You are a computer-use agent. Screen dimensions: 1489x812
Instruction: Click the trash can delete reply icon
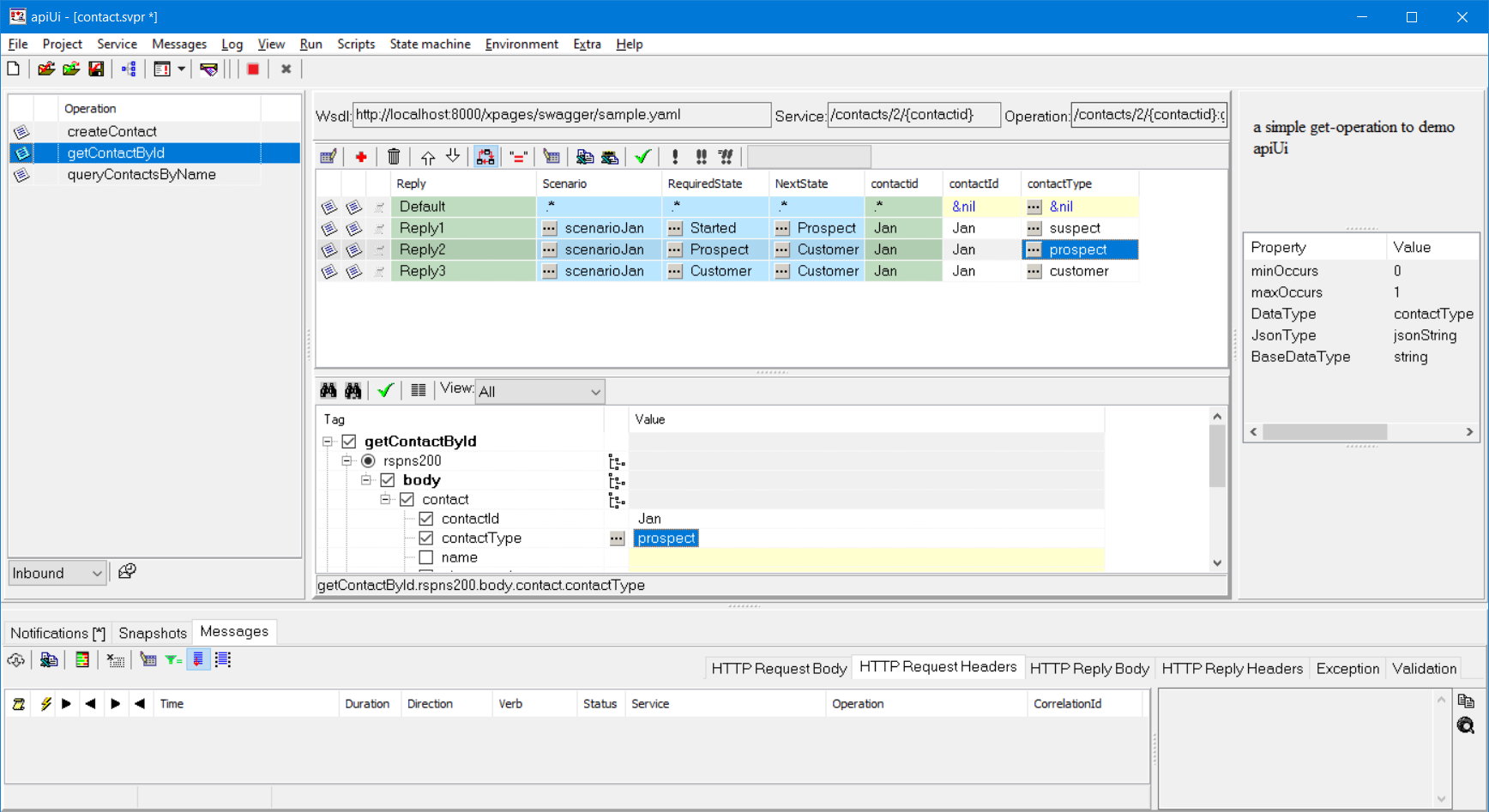[394, 157]
